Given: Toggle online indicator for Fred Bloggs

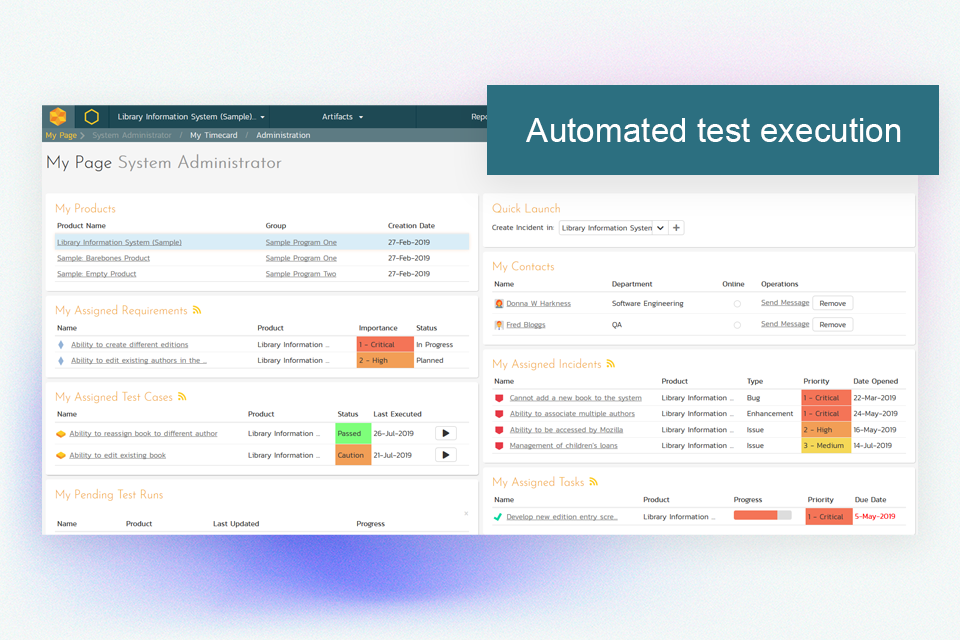Looking at the screenshot, I should [737, 325].
